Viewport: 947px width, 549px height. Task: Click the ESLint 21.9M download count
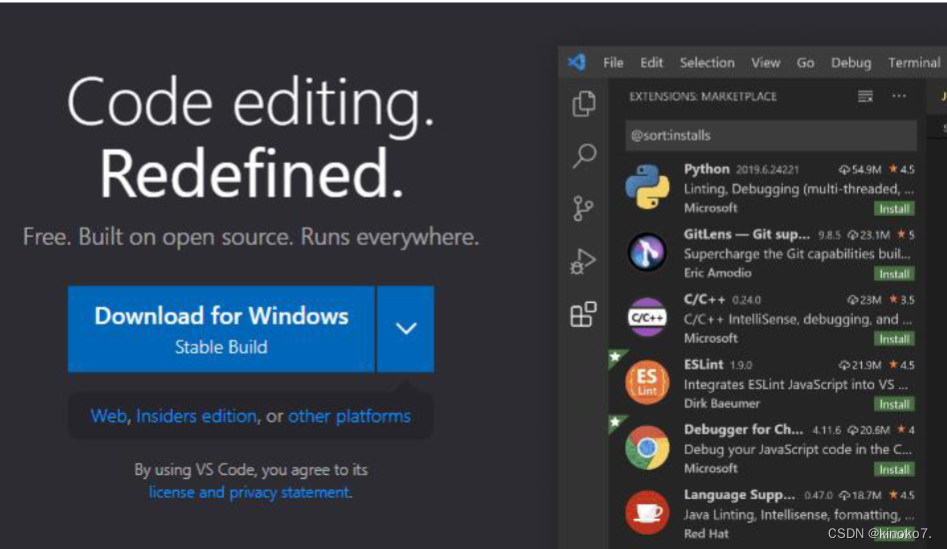(x=860, y=365)
